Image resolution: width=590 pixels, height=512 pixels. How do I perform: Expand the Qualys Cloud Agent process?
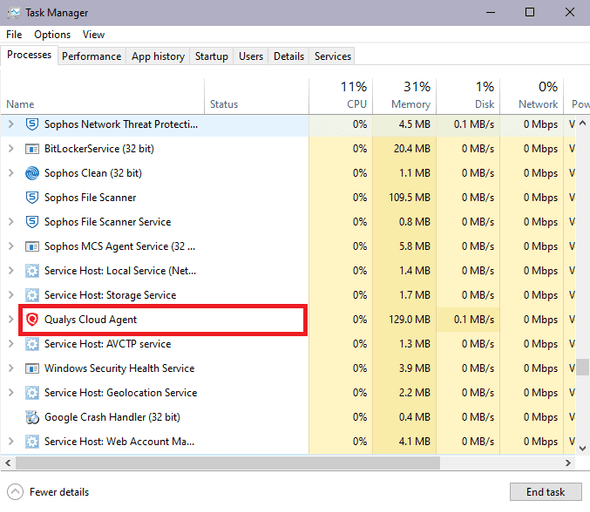pos(11,319)
